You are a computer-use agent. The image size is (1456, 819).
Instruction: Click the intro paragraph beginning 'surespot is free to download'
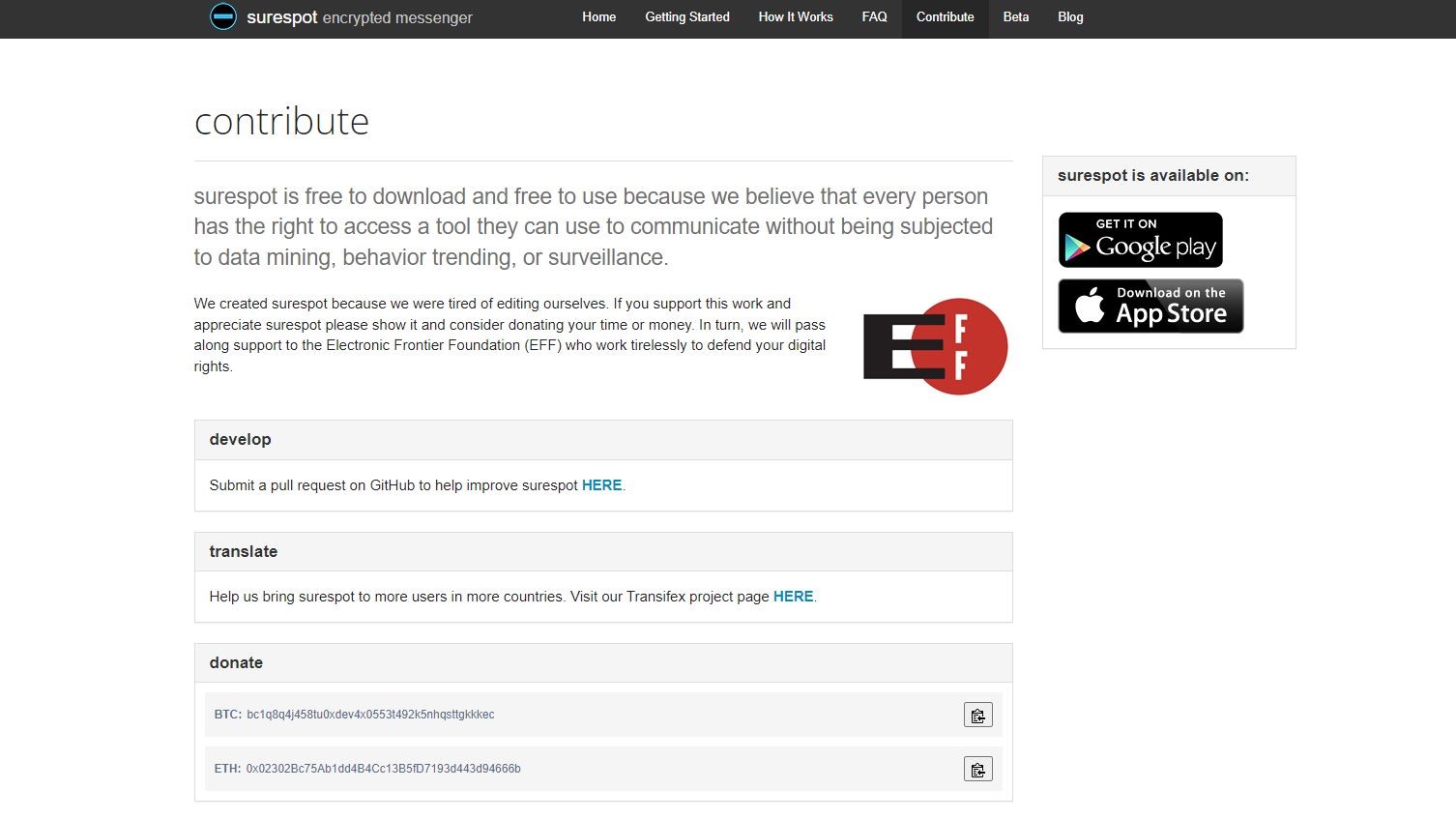pos(594,227)
